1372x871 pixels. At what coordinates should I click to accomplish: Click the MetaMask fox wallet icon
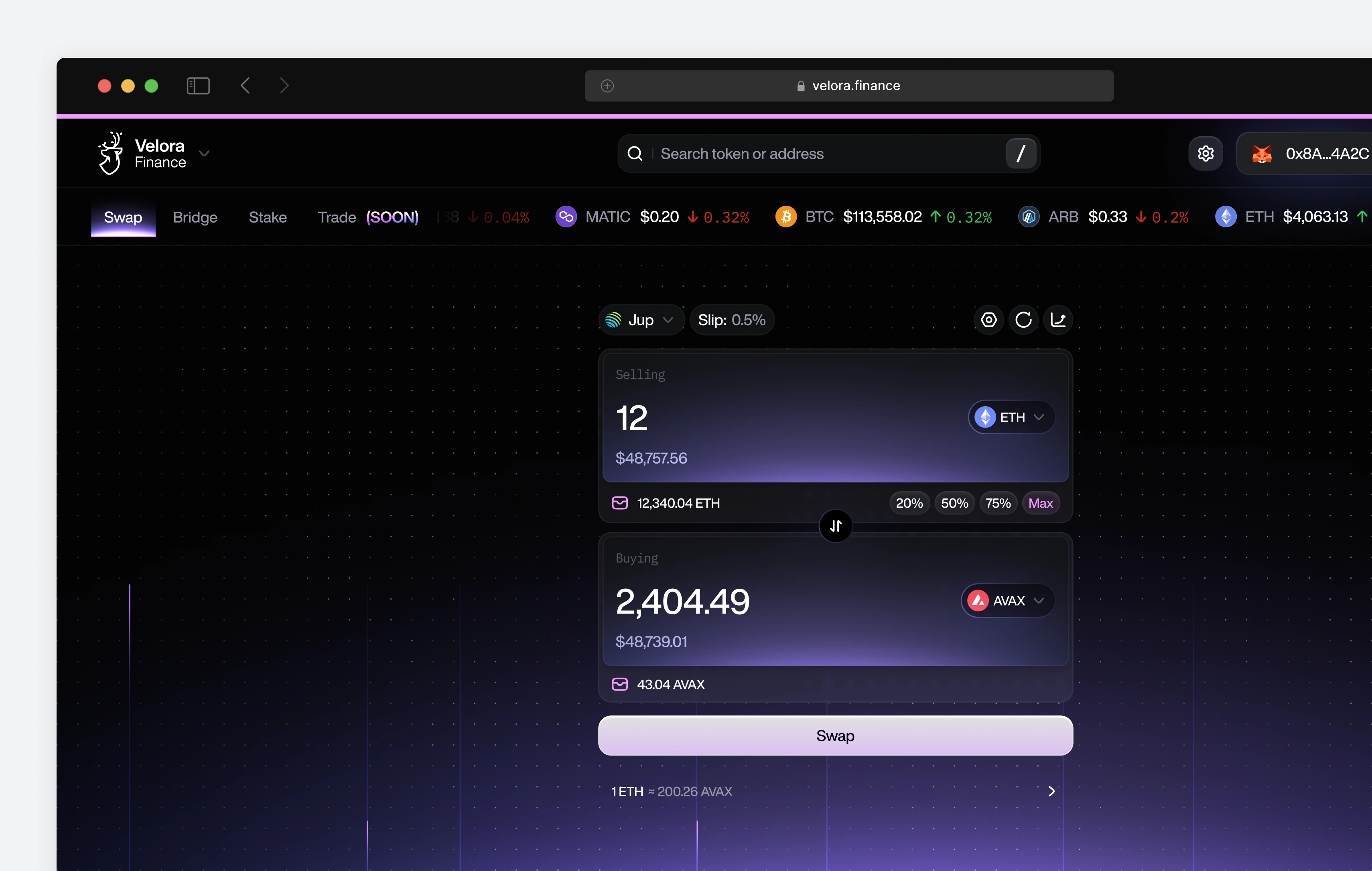(x=1261, y=154)
